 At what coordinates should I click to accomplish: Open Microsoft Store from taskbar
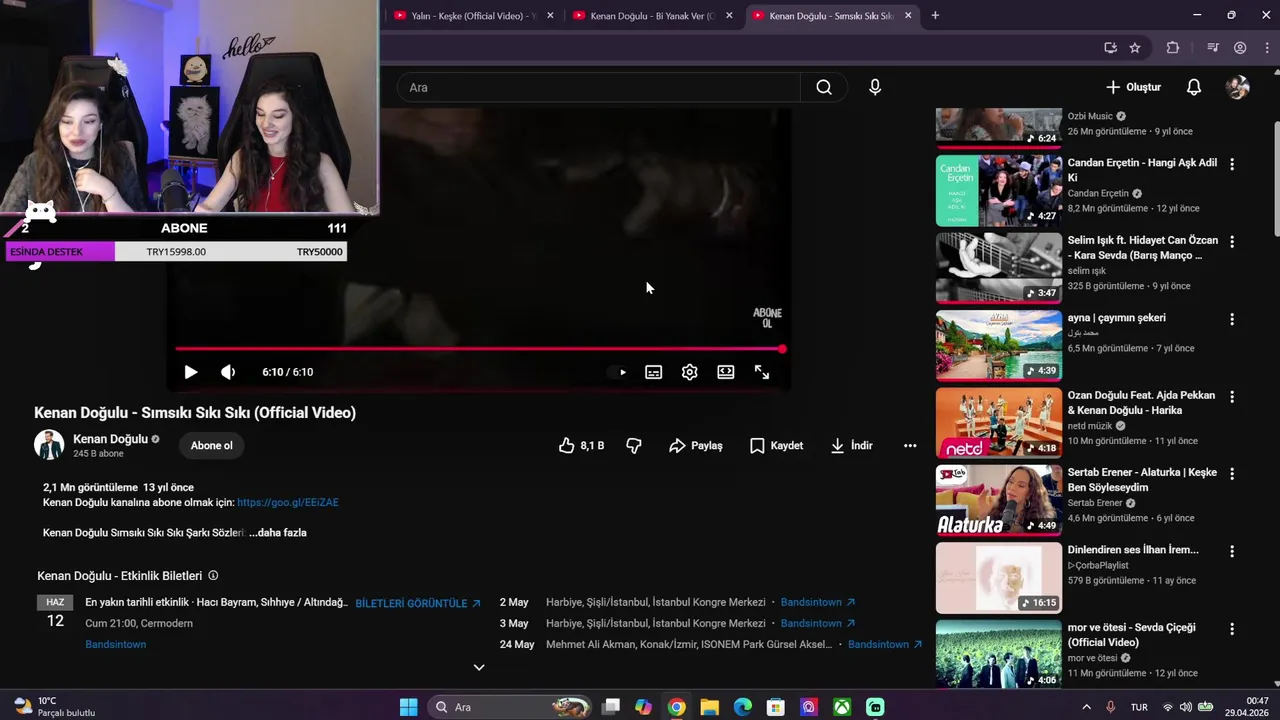tap(775, 707)
